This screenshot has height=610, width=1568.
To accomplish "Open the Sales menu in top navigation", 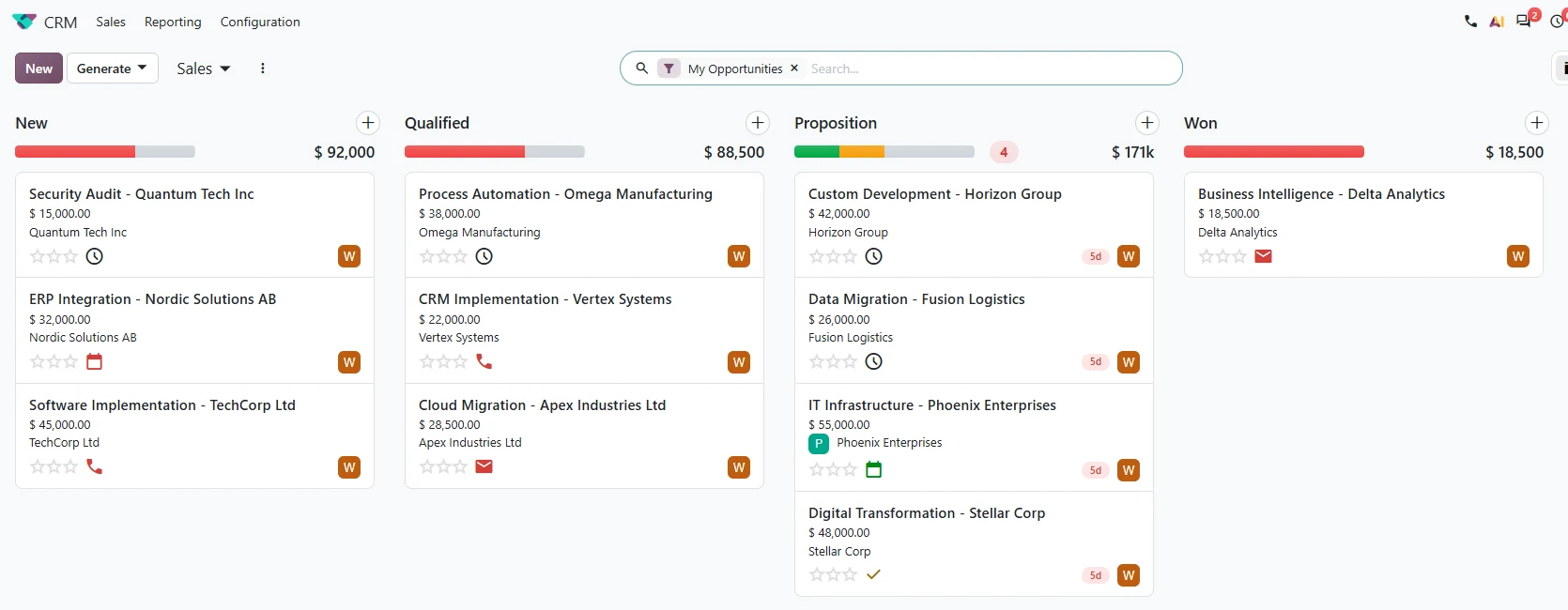I will (x=111, y=22).
